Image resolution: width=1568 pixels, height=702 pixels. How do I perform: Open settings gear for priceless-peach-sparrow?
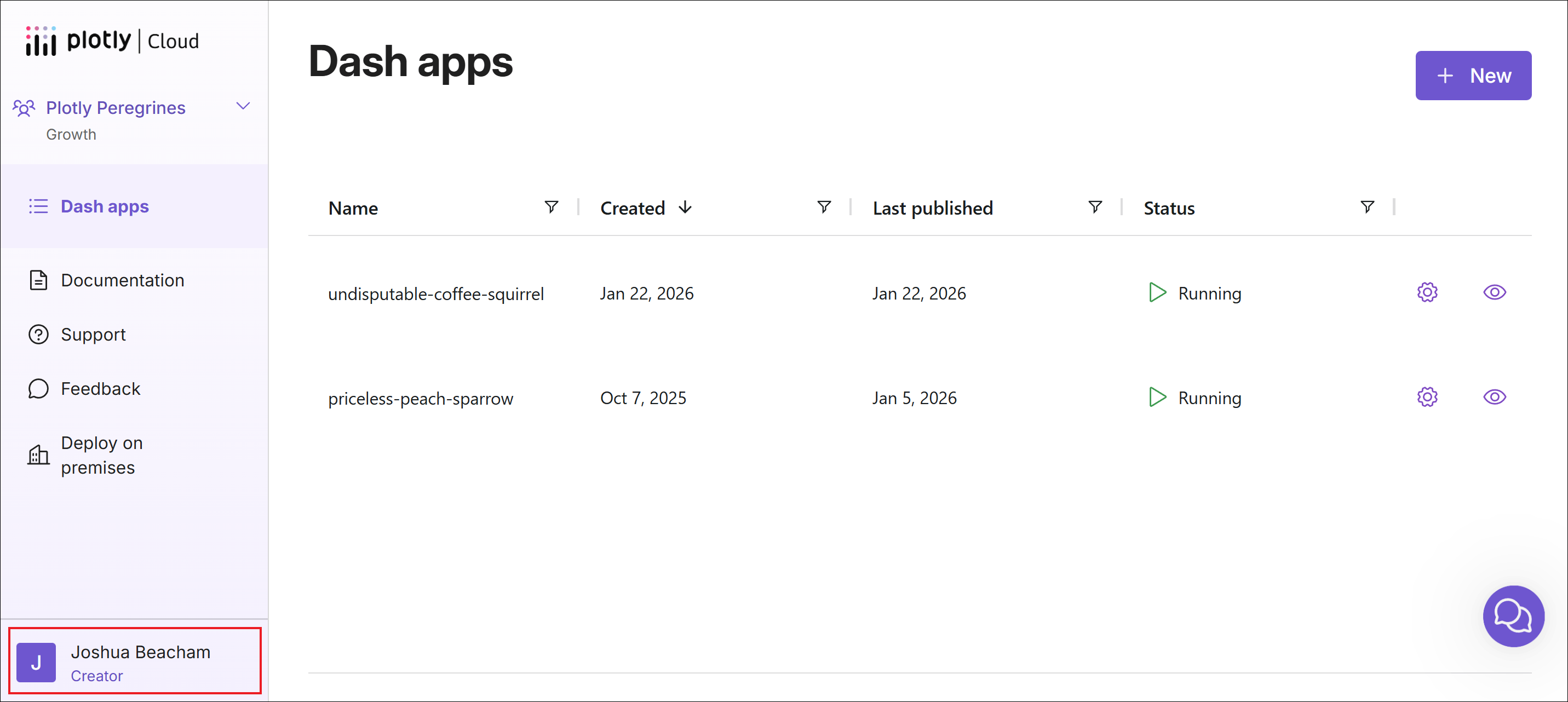[x=1427, y=398]
